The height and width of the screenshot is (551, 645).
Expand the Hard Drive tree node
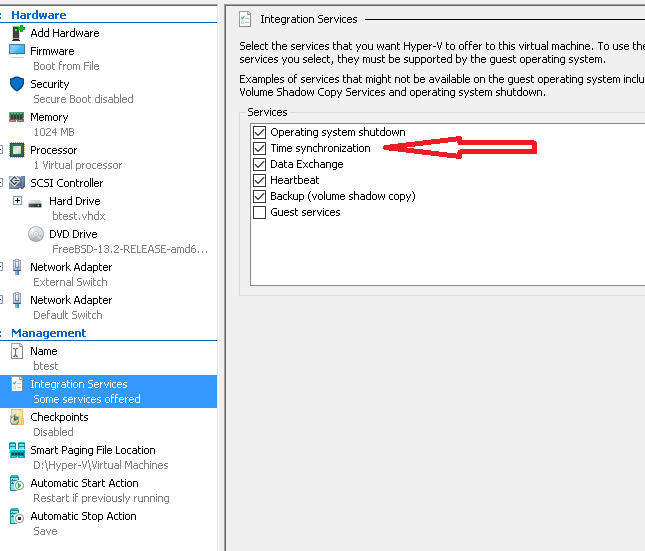pyautogui.click(x=17, y=201)
